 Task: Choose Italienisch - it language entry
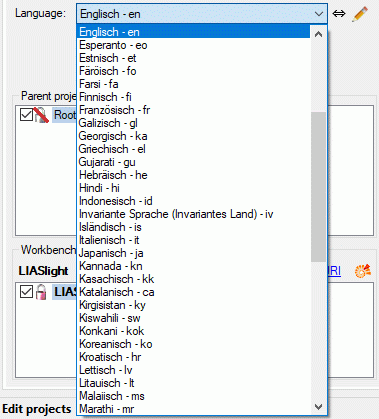click(x=194, y=240)
